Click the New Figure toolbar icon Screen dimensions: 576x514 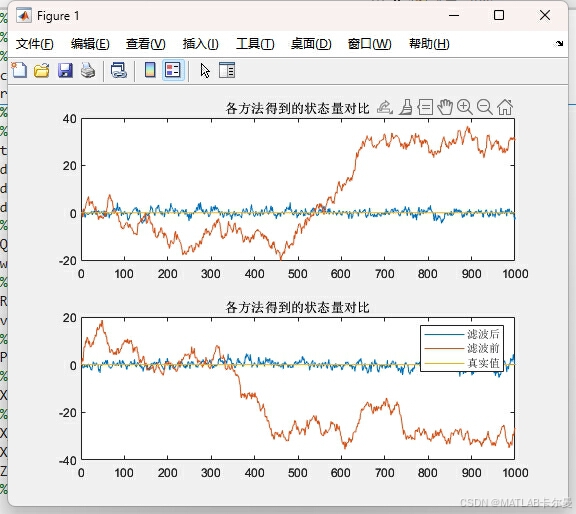tap(19, 70)
